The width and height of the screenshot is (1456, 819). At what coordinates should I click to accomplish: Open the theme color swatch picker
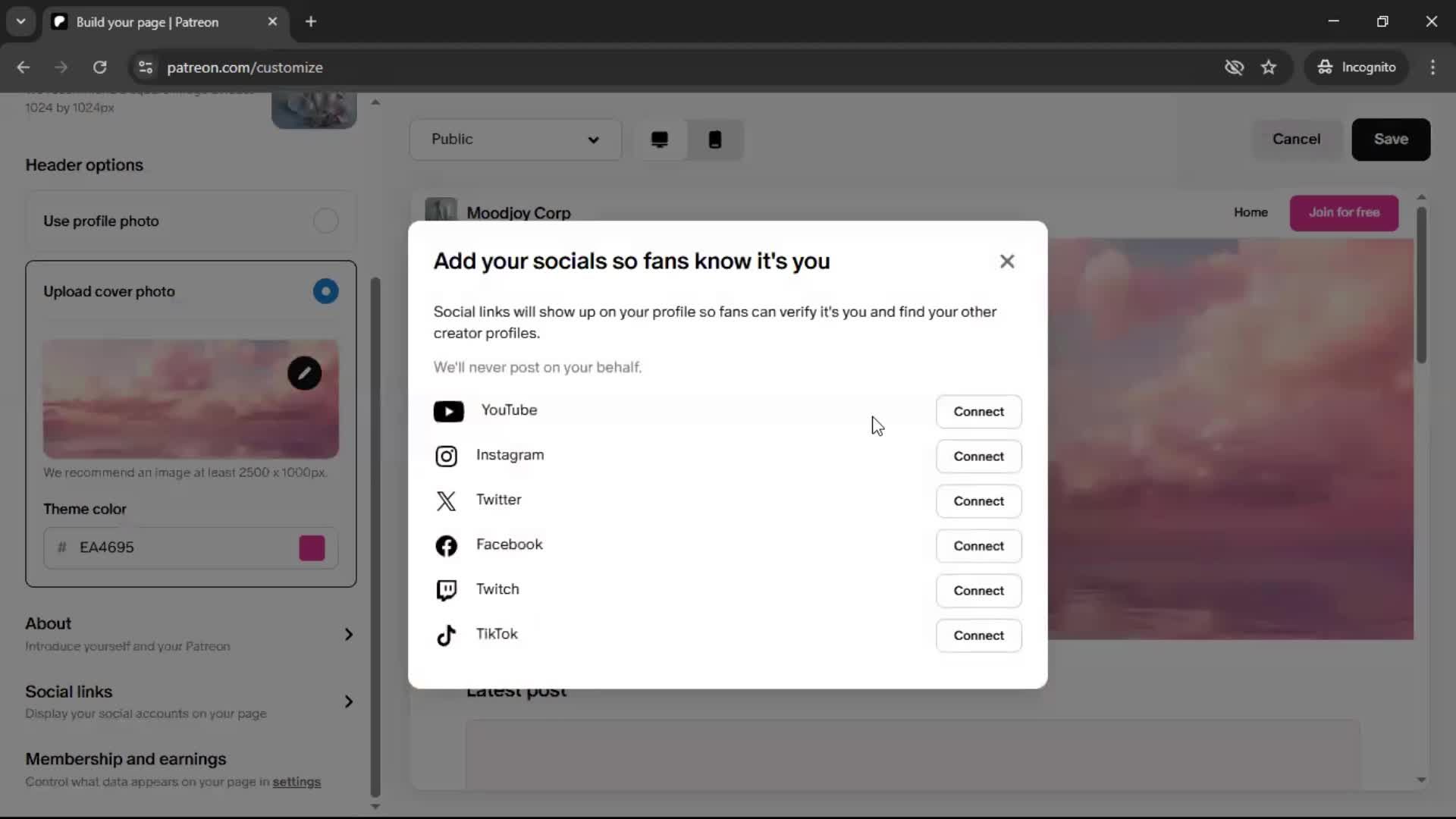[312, 548]
